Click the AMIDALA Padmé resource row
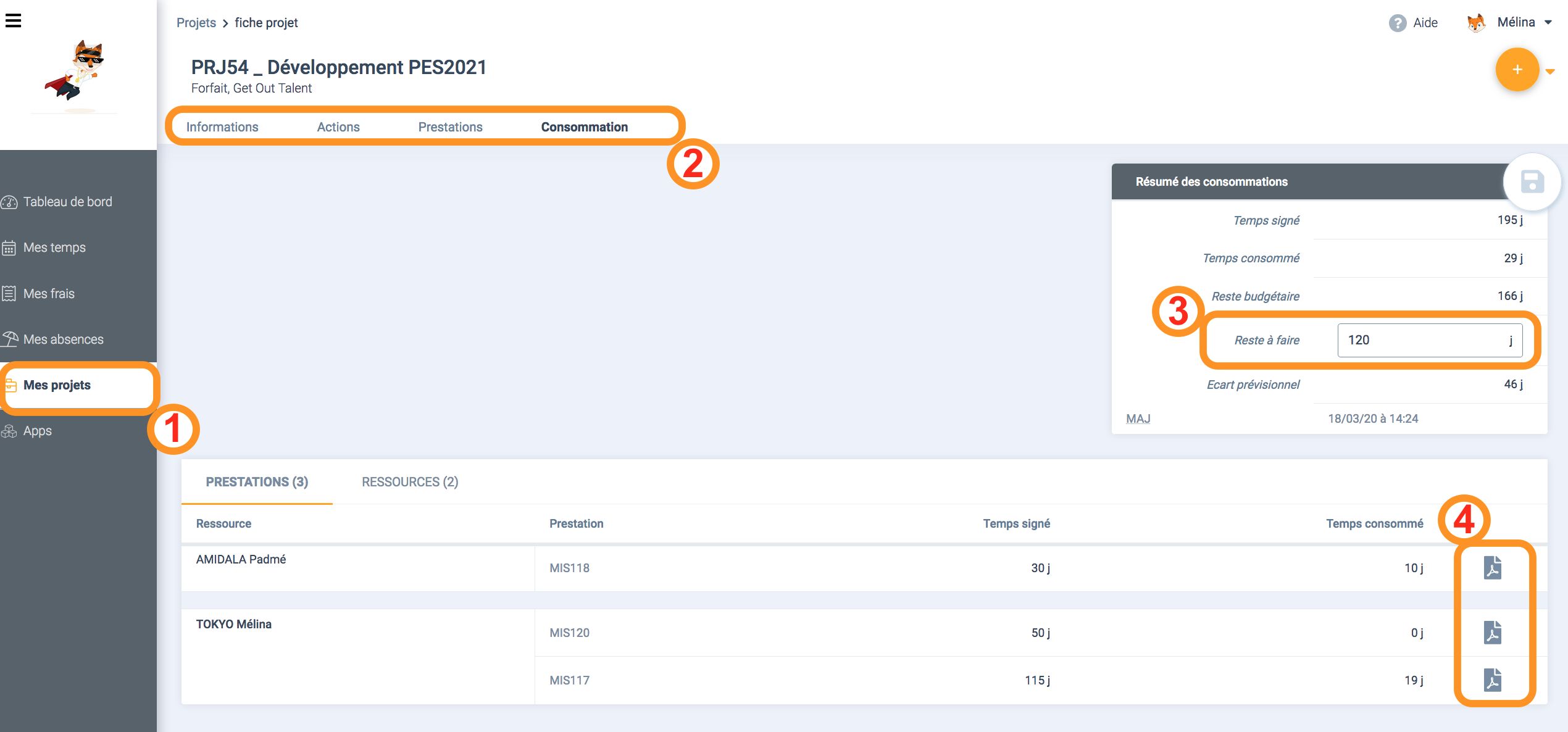 click(241, 560)
